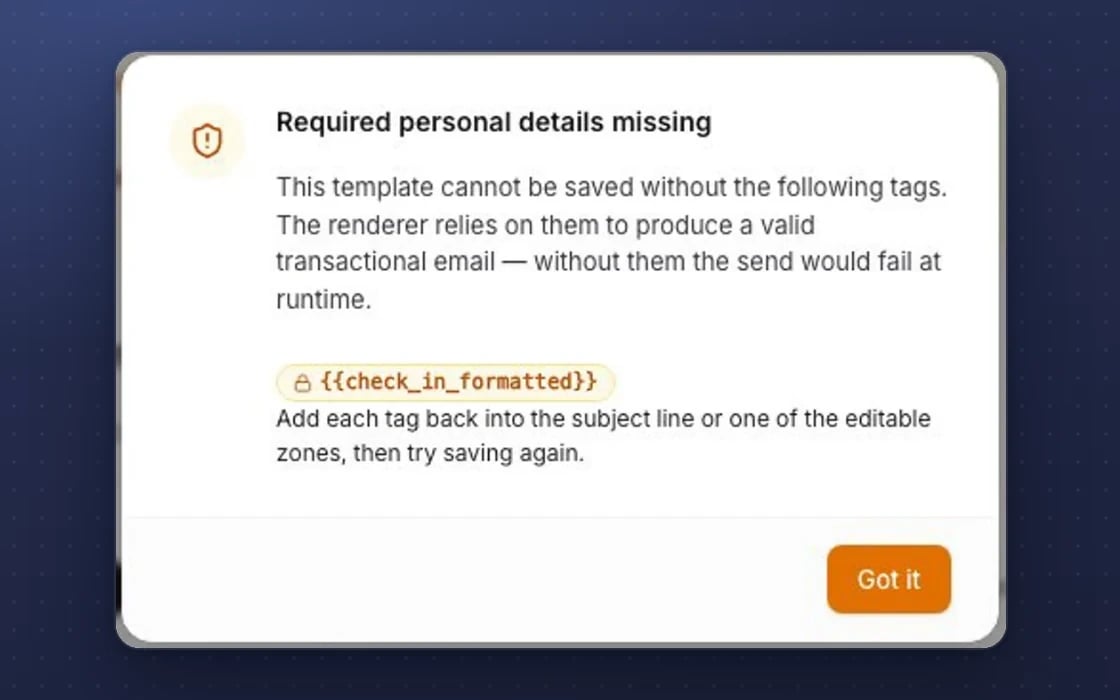Click the phrase 'transactional email' in the body
The width and height of the screenshot is (1120, 700).
(386, 261)
